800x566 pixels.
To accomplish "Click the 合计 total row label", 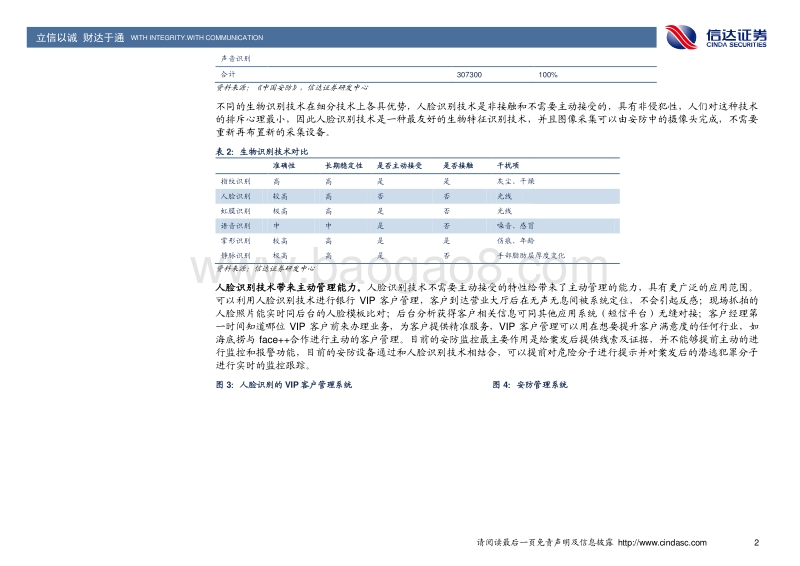I will [x=228, y=75].
